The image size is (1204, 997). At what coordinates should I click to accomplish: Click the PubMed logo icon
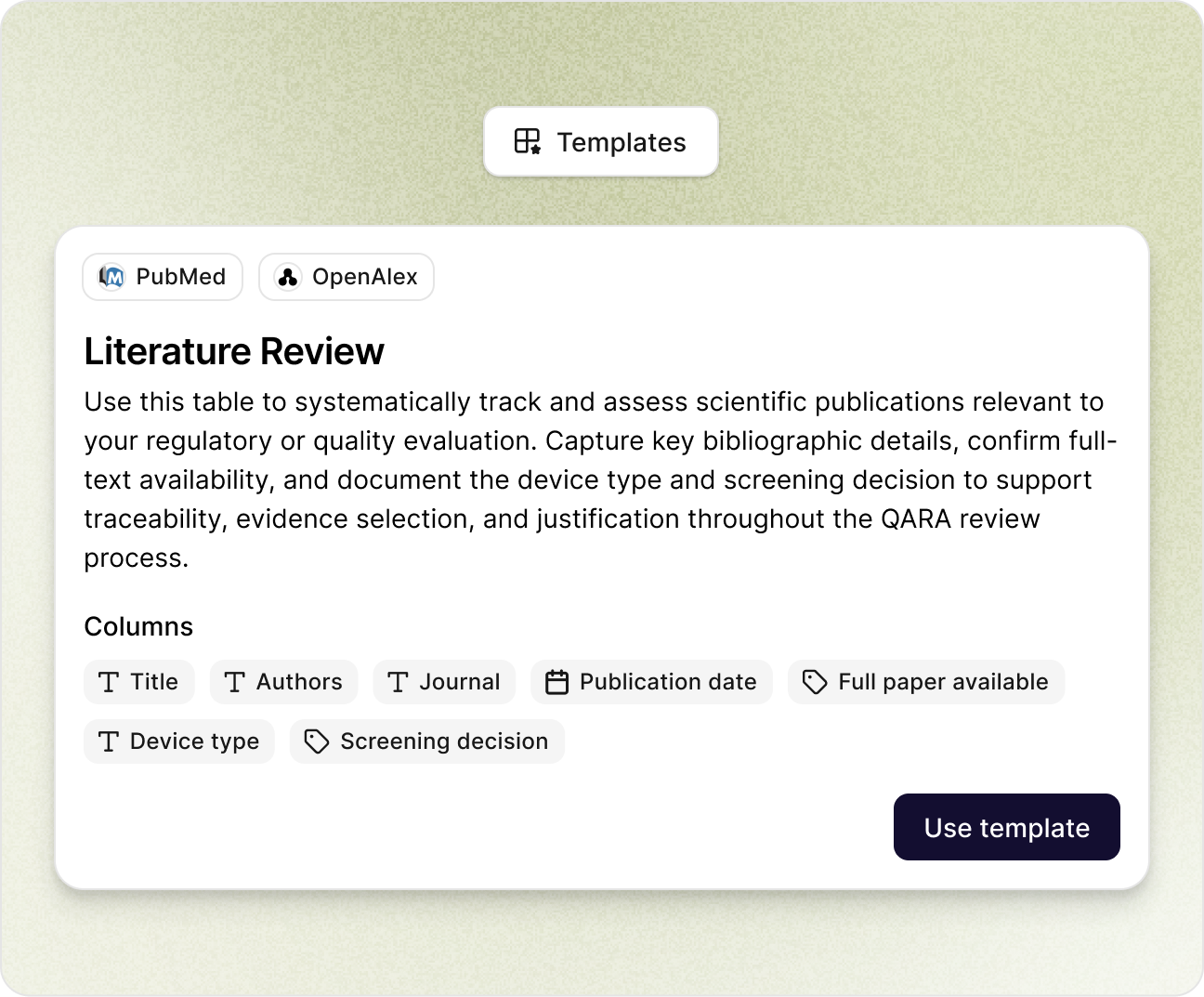pos(112,277)
